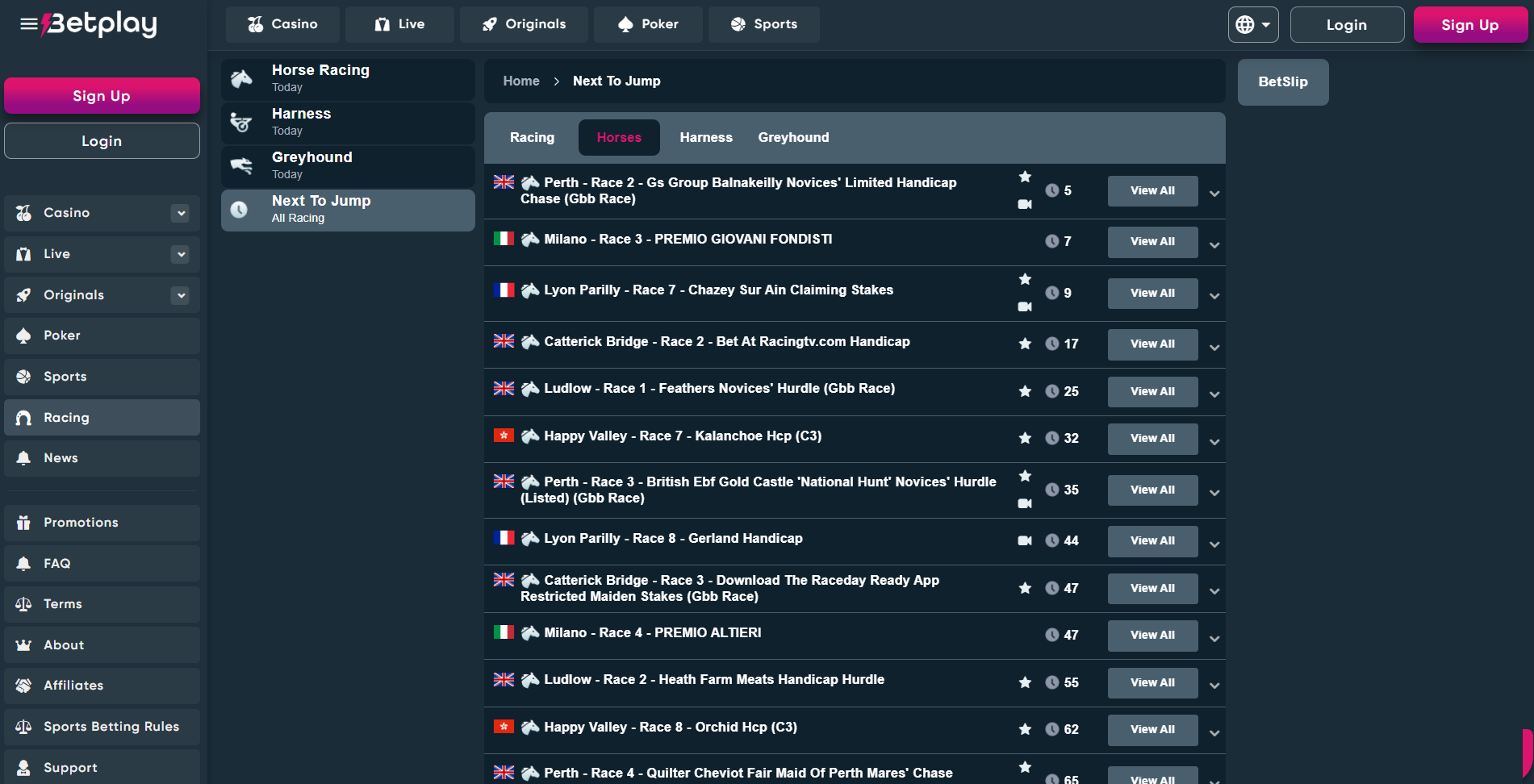
Task: Click star icon for Perth Race 3
Action: pos(1025,476)
